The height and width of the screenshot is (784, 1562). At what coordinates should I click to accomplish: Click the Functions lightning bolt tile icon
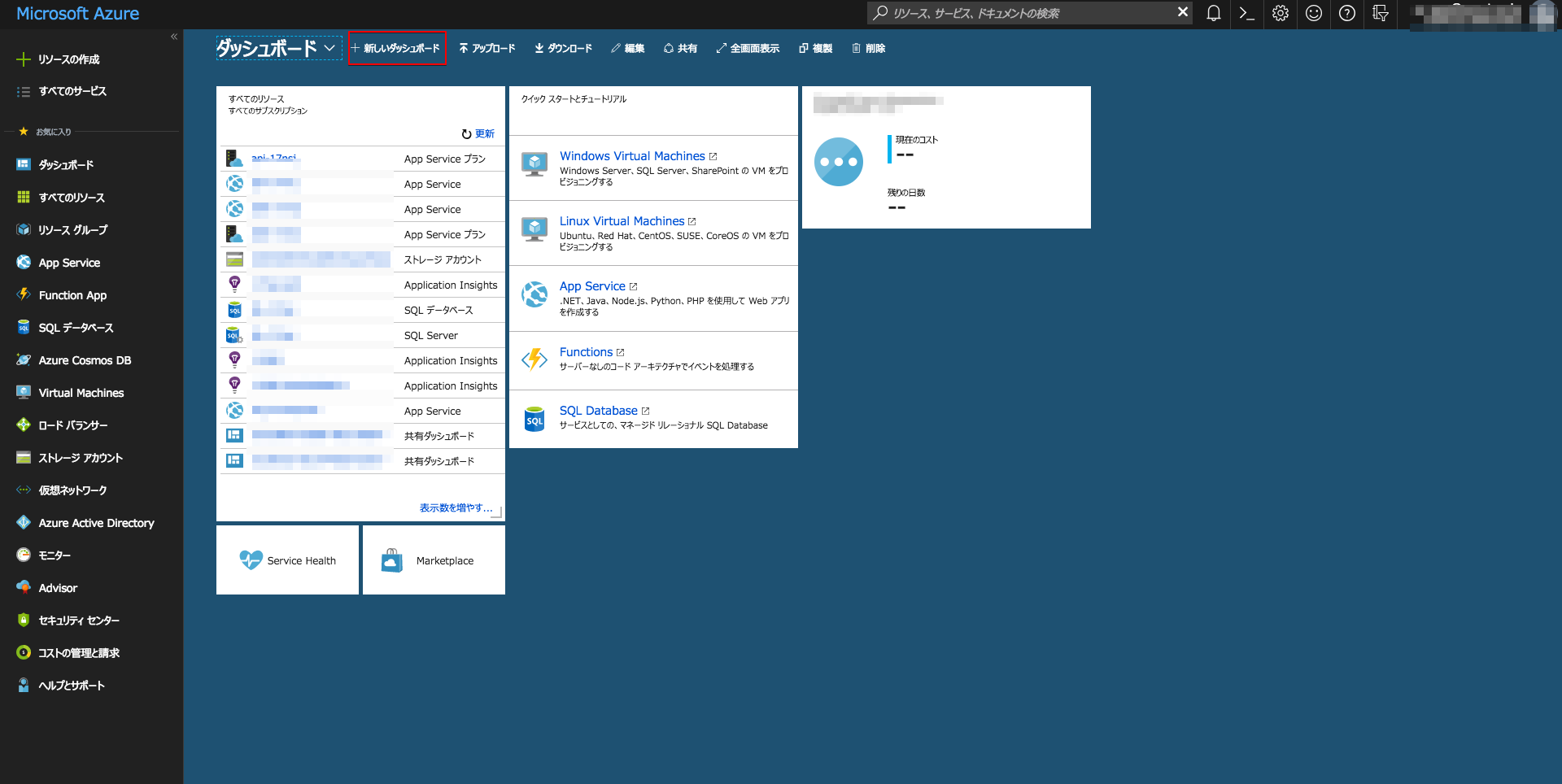coord(534,359)
